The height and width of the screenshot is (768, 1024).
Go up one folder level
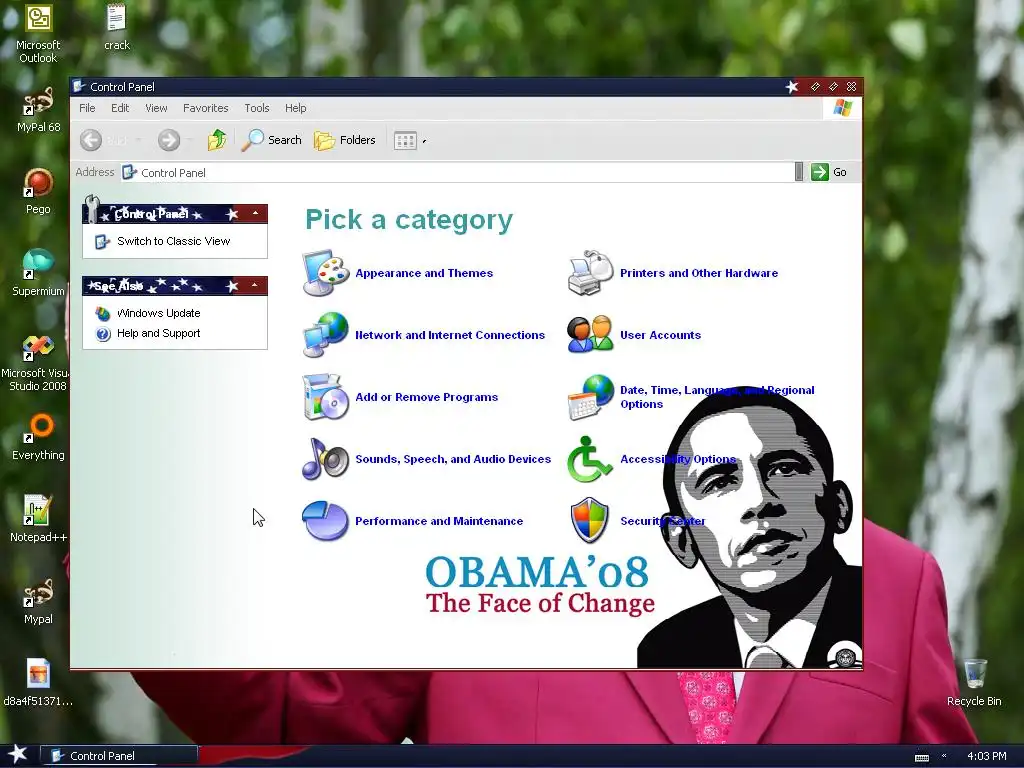217,140
